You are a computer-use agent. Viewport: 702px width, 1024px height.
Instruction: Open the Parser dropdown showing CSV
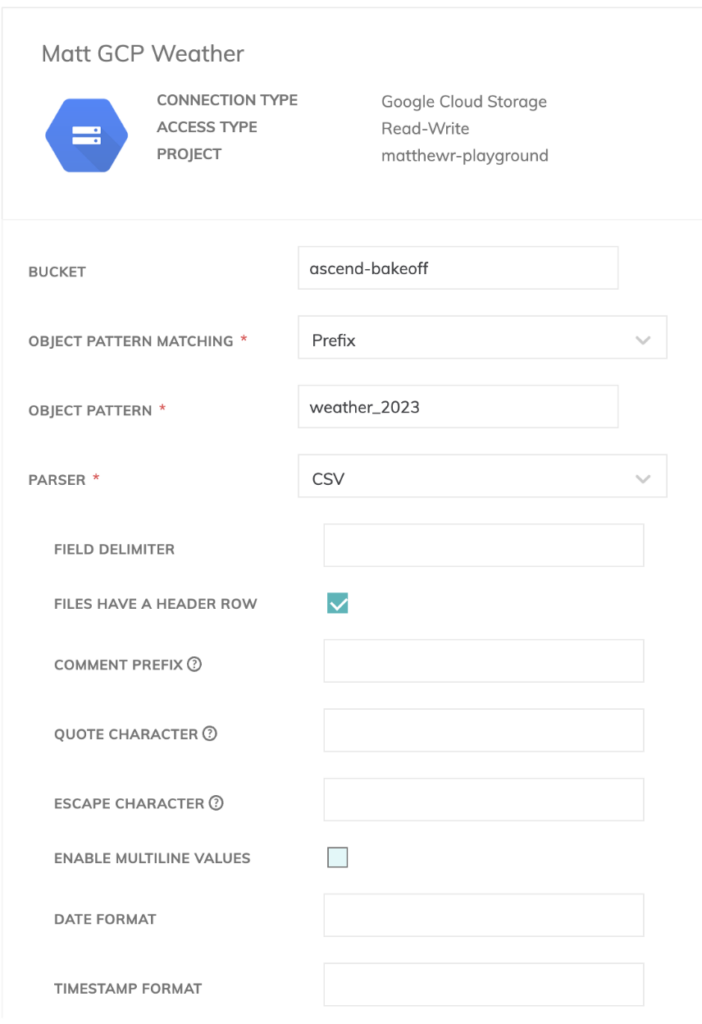[482, 479]
